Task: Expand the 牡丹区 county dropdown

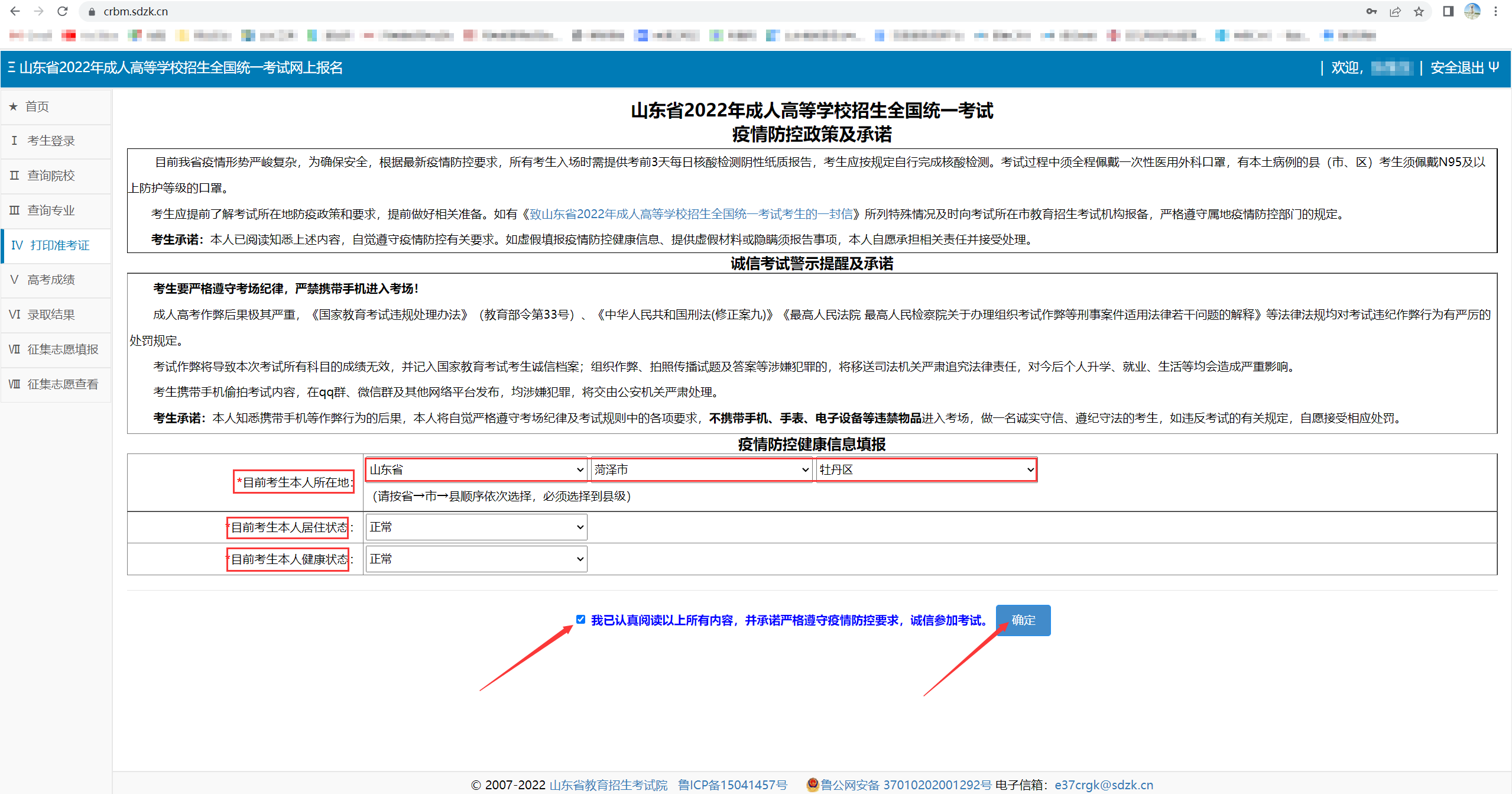Action: 926,469
